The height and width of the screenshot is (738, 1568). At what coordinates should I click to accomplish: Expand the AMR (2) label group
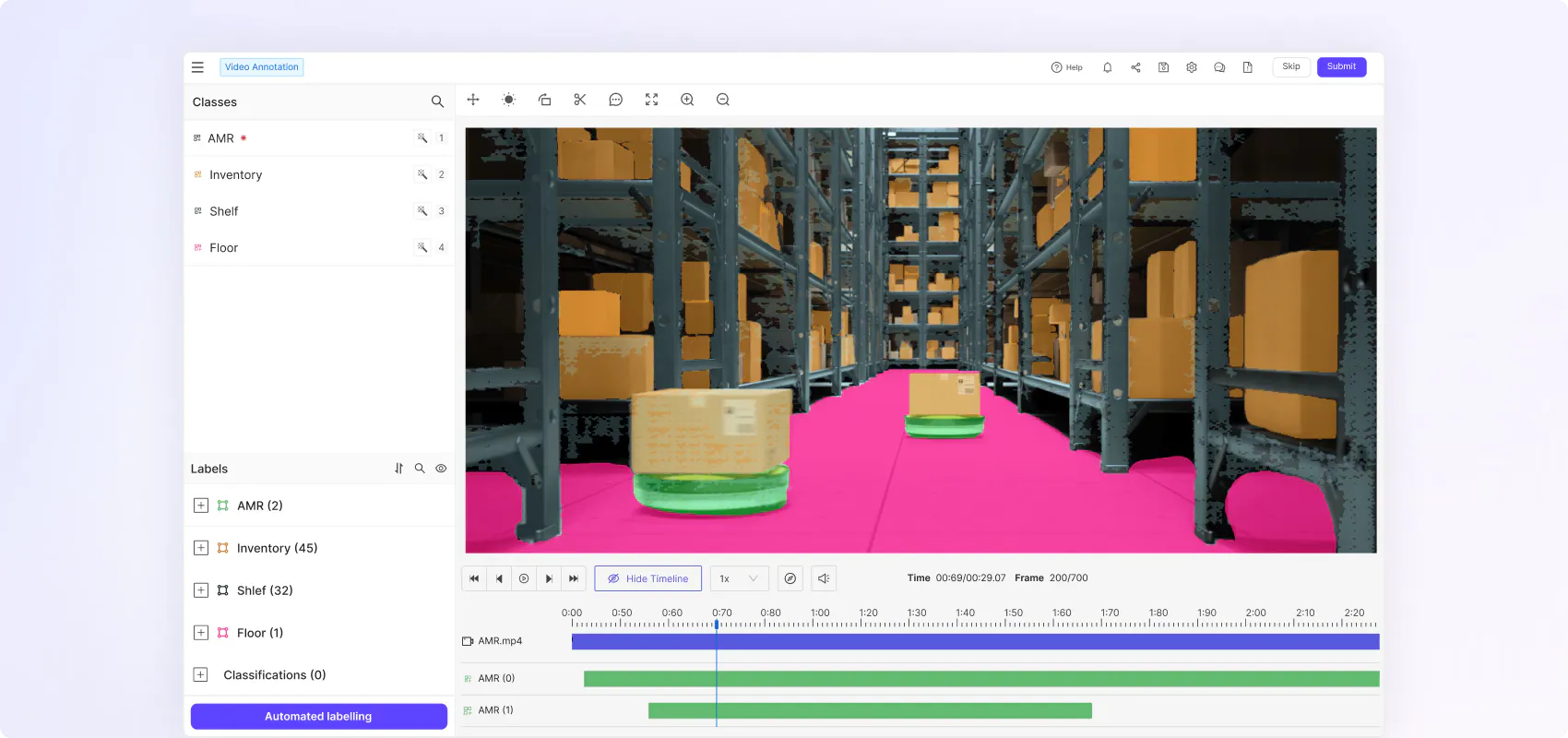[201, 506]
